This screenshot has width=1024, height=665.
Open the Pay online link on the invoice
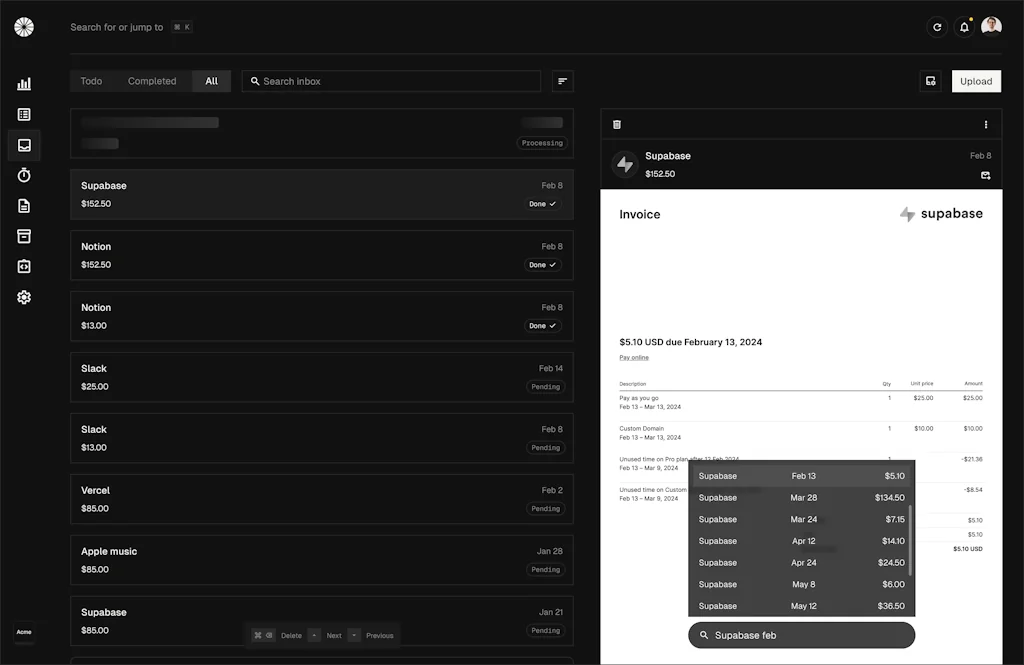pyautogui.click(x=633, y=357)
